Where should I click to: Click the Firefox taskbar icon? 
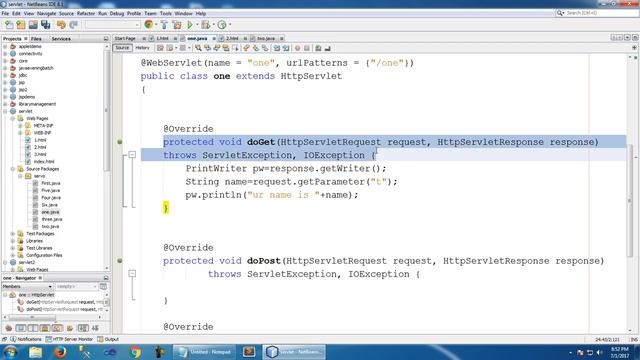(x=60, y=352)
